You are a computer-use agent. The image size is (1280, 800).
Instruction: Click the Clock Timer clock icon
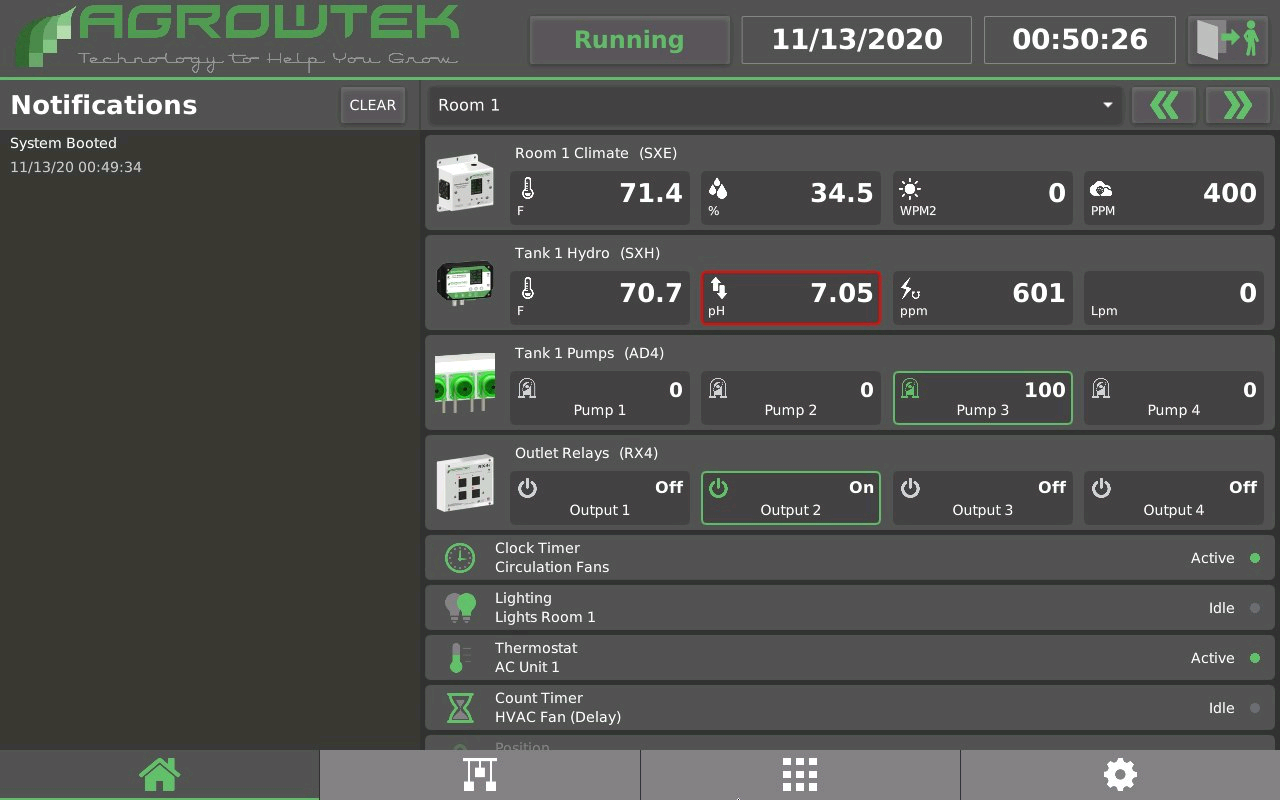click(460, 558)
